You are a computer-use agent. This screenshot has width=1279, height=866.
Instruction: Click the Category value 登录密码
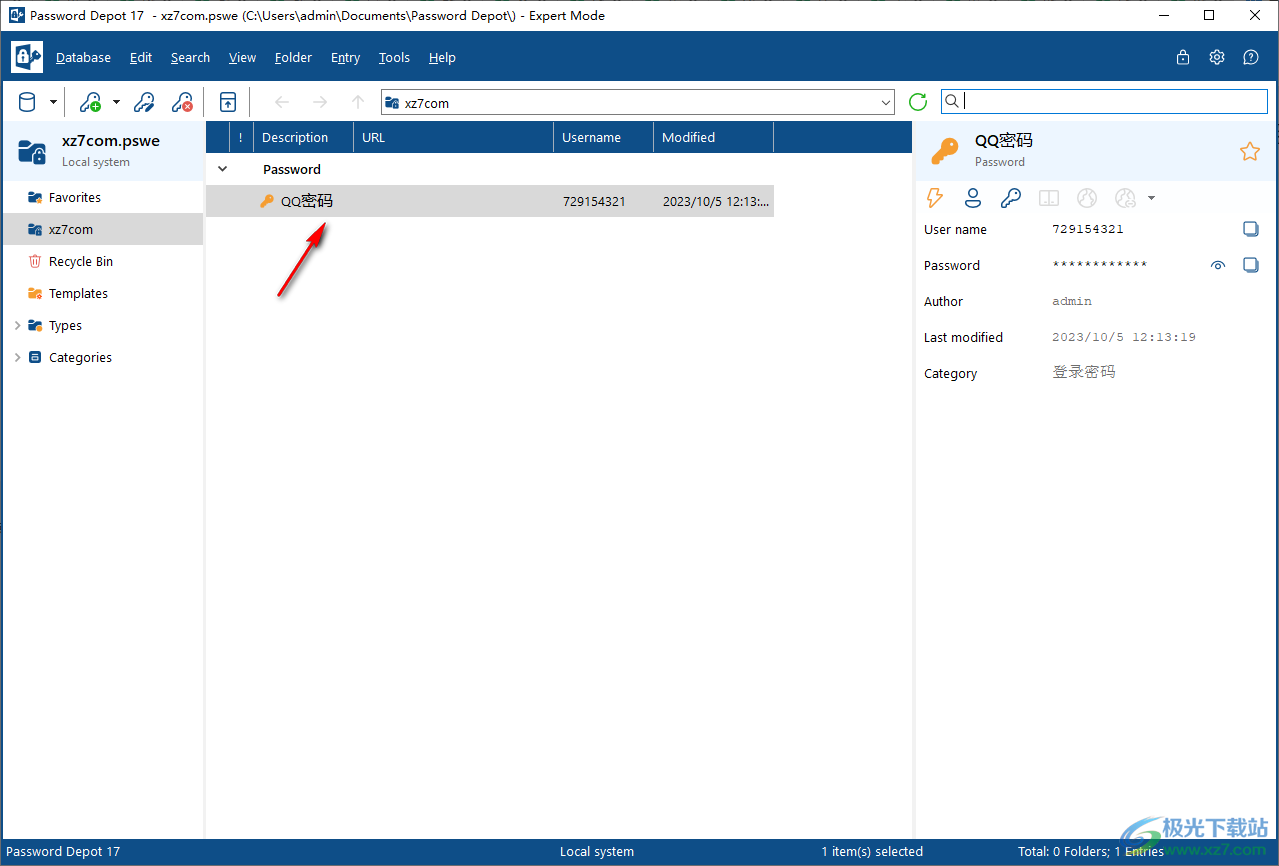[x=1084, y=372]
